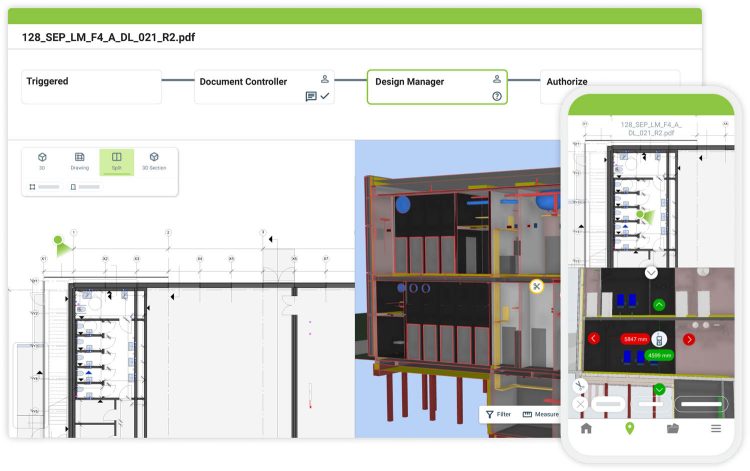
Task: Click the Filter tool in 3D viewer
Action: point(498,414)
